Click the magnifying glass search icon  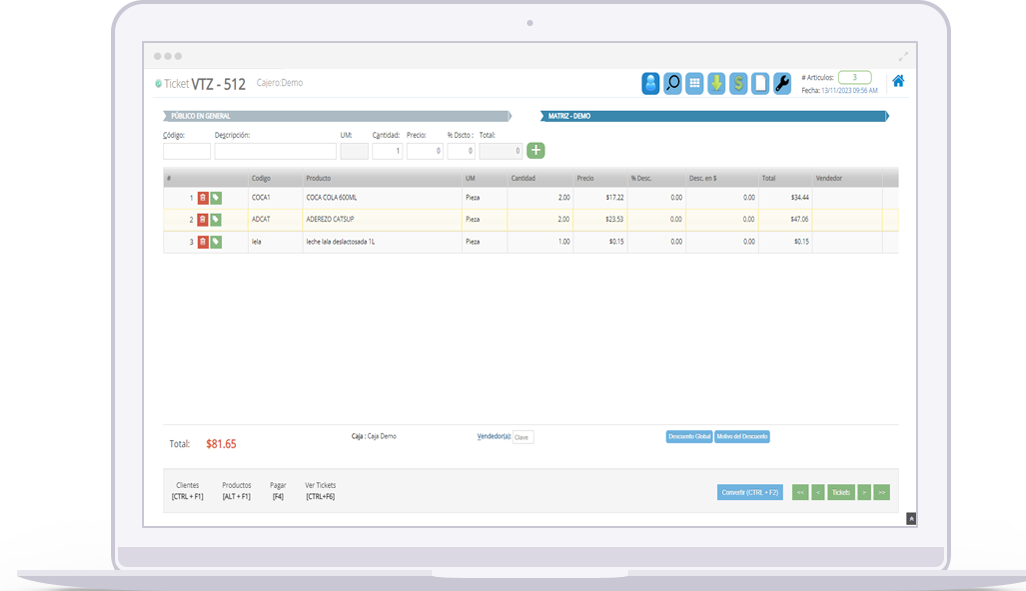click(673, 83)
